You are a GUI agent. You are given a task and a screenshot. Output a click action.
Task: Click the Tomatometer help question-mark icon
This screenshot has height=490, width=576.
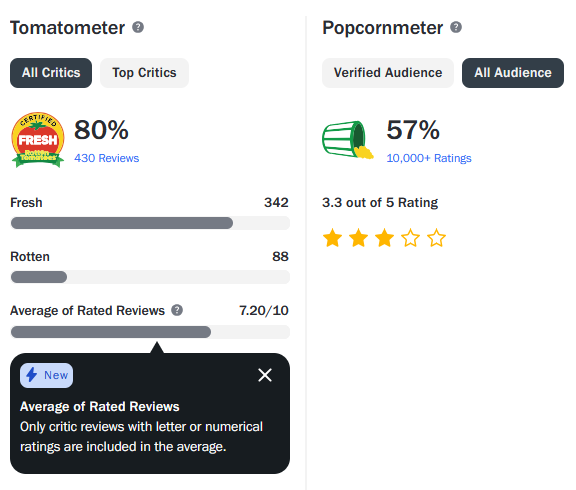point(138,27)
